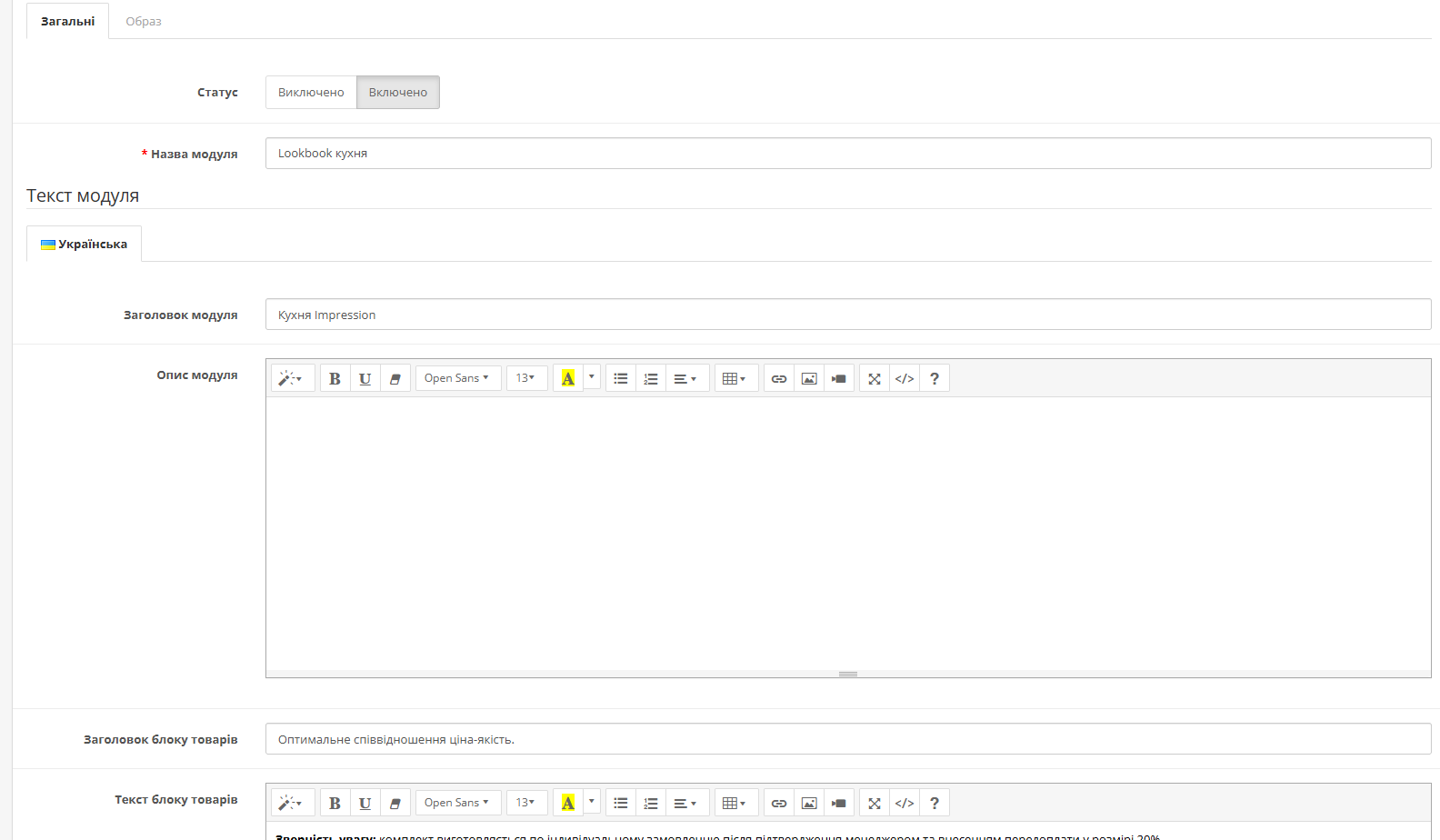1440x840 pixels.
Task: Set status to Включено
Action: coord(398,92)
